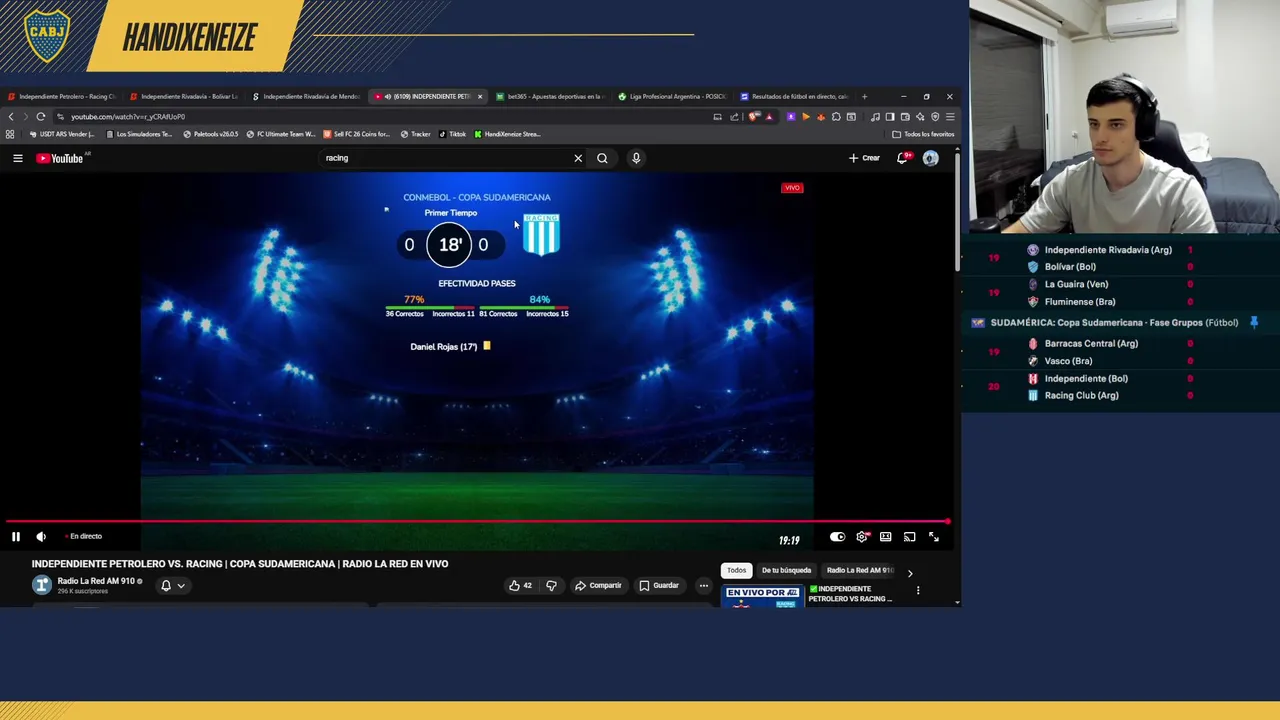Open 'Los Simuladores' bookmark
This screenshot has height=720, width=1280.
click(x=139, y=134)
